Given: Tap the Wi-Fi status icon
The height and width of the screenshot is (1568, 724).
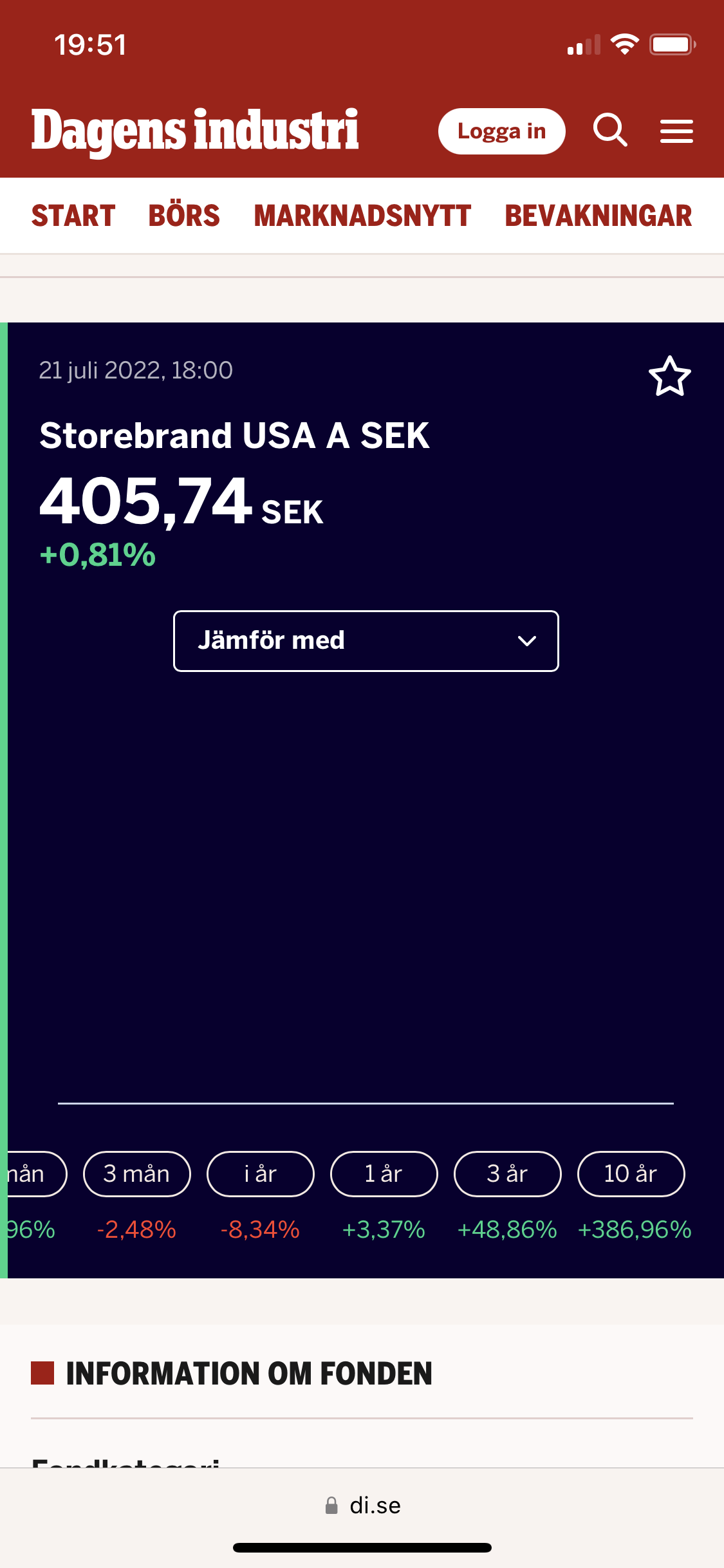Looking at the screenshot, I should point(624,44).
